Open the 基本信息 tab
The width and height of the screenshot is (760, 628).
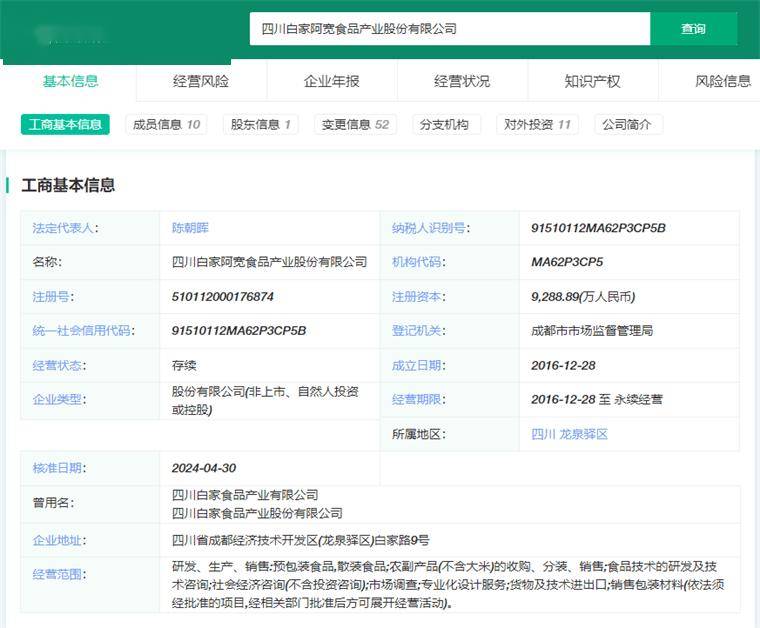tap(70, 81)
